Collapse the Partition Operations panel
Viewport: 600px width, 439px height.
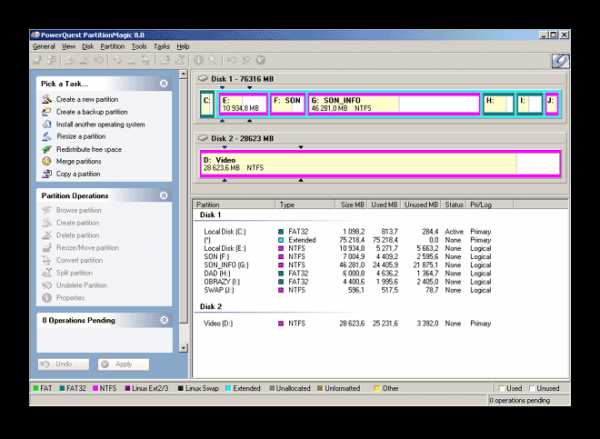(x=163, y=196)
